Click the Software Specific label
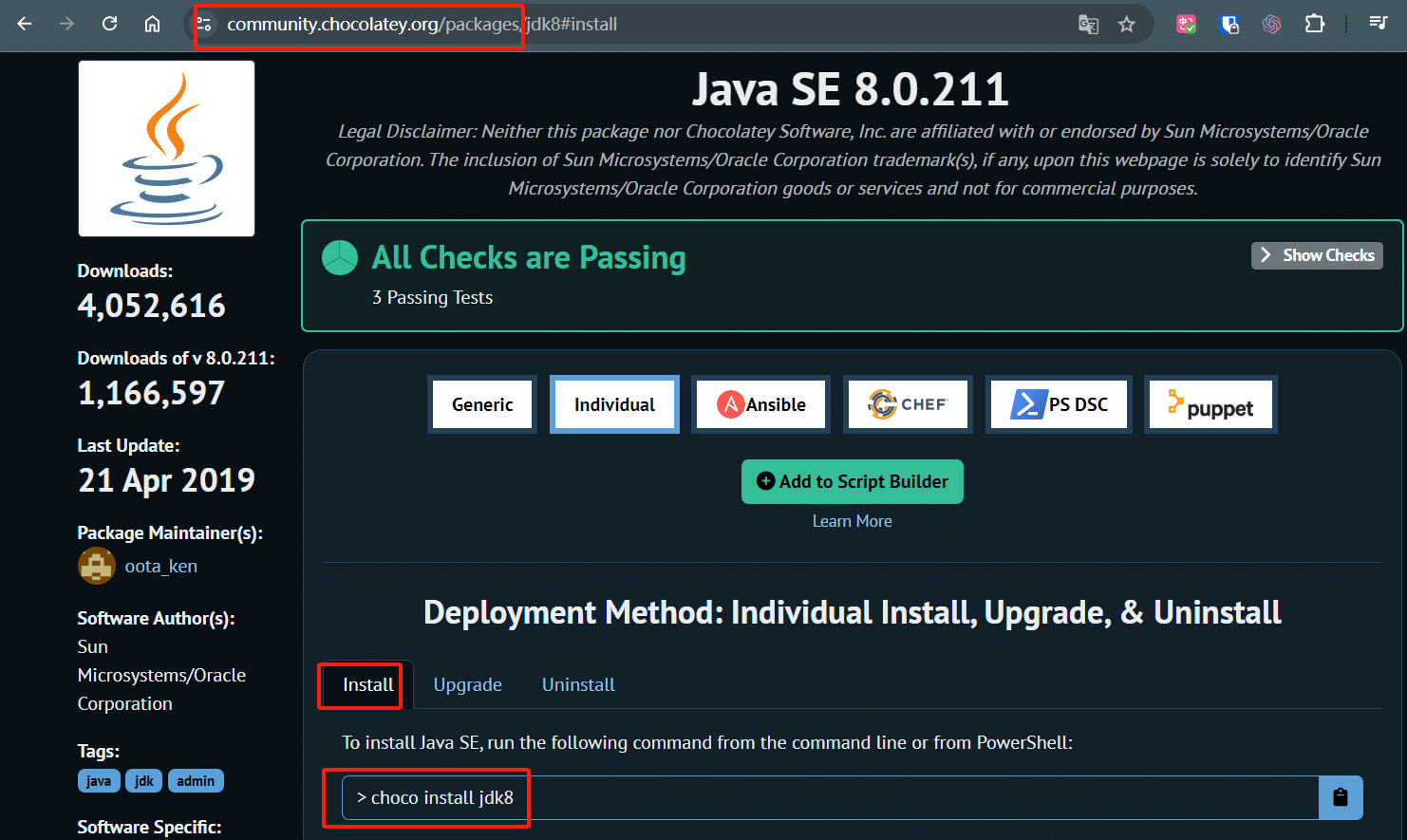Screen dimensions: 1407x840 point(149,827)
